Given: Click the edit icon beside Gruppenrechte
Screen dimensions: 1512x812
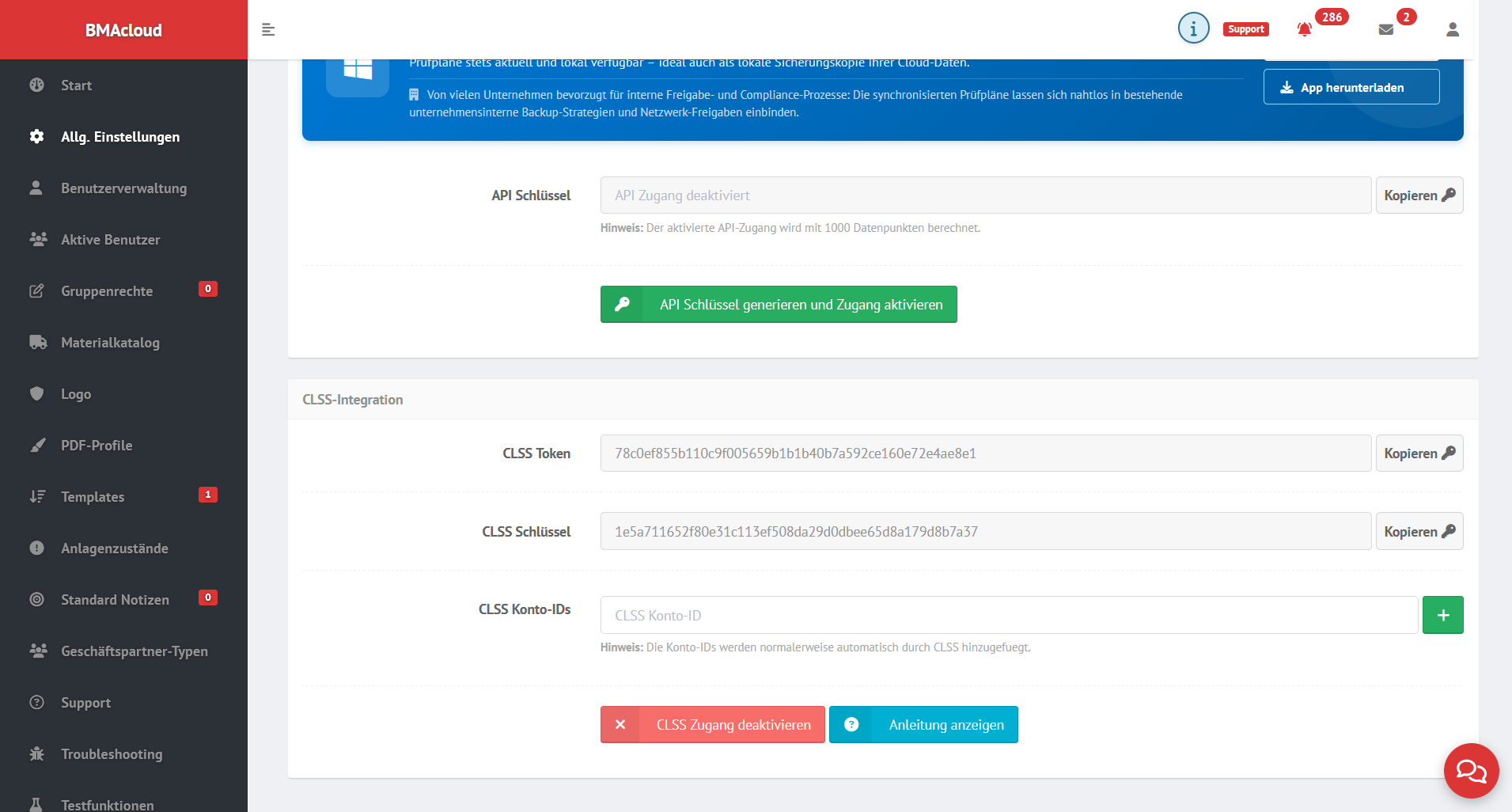Looking at the screenshot, I should click(36, 290).
